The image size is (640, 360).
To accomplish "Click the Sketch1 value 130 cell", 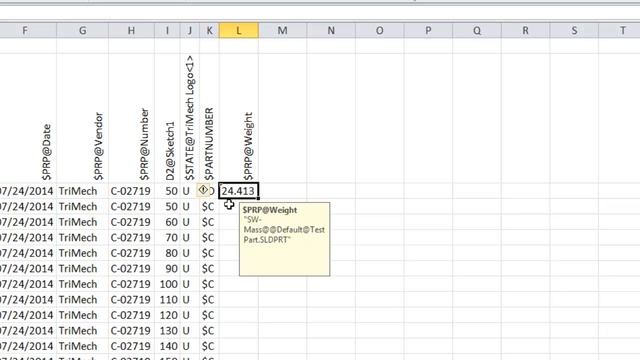I will click(x=167, y=331).
